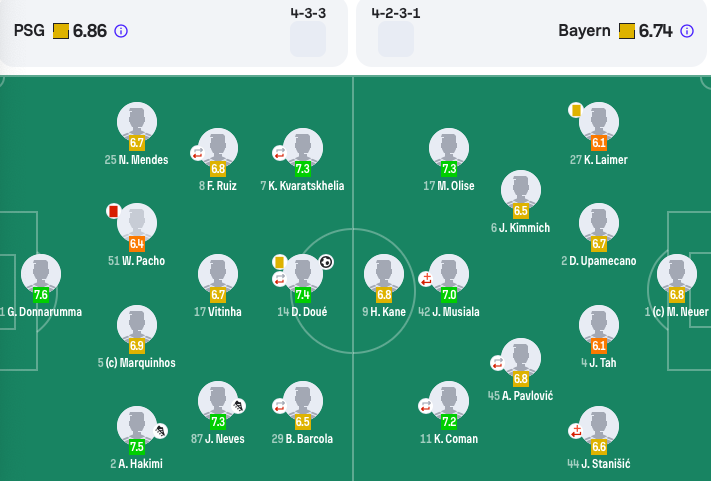Select M. Neuer's player name
Viewport: 711px width, 481px height.
point(686,312)
